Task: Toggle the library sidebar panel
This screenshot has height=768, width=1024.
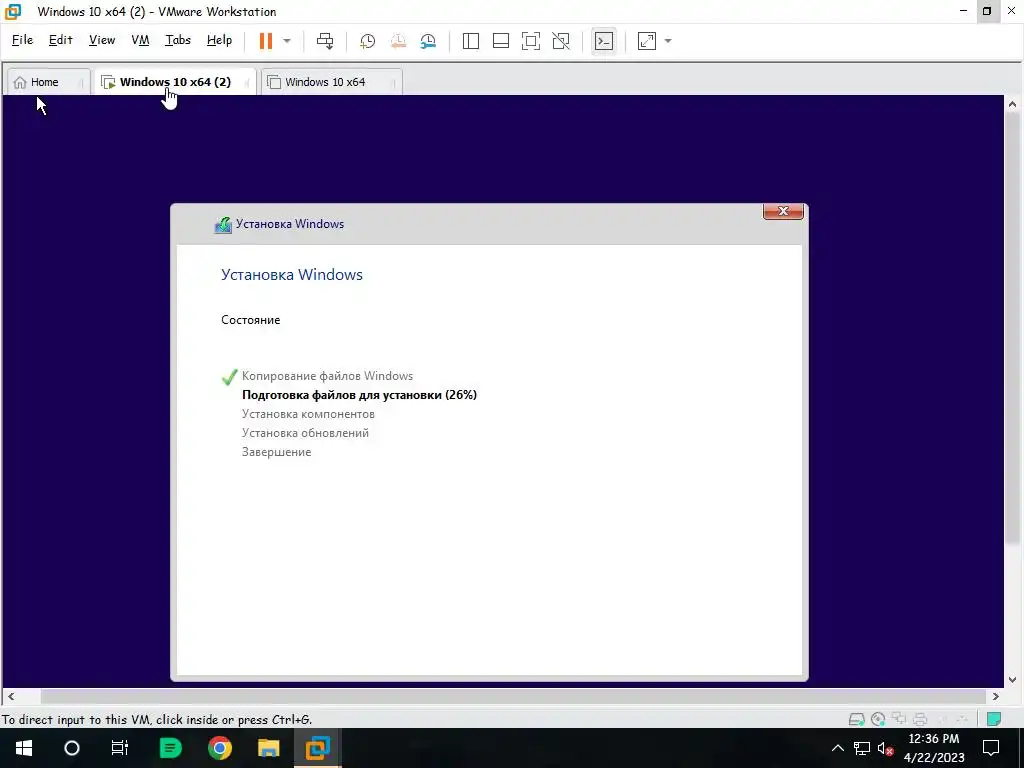Action: click(x=470, y=40)
